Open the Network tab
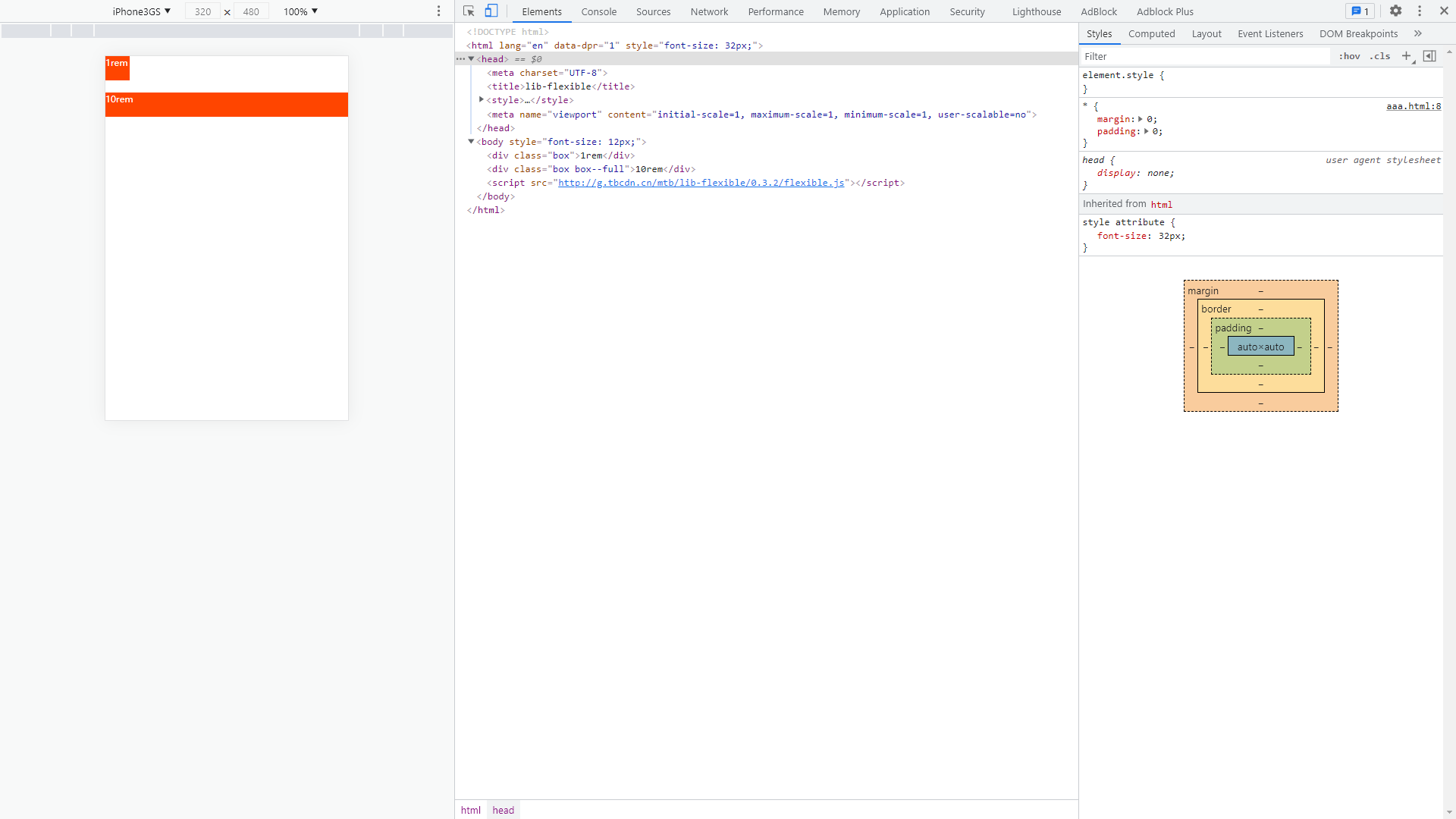The height and width of the screenshot is (819, 1456). pos(709,11)
